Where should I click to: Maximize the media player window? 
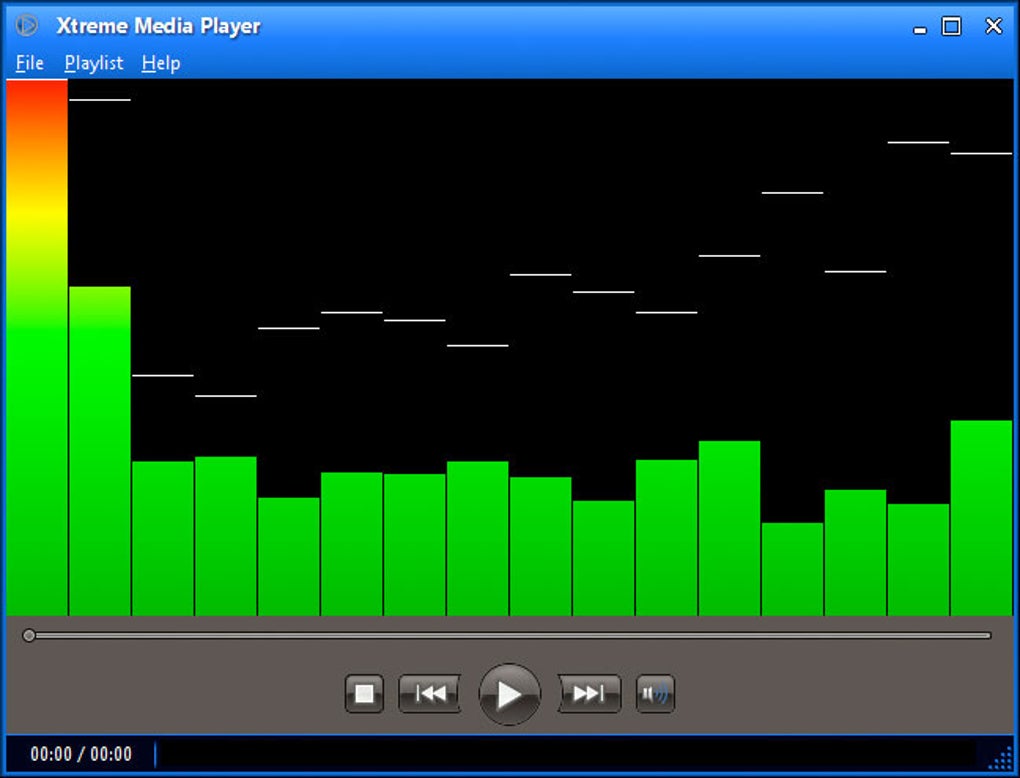click(x=952, y=27)
